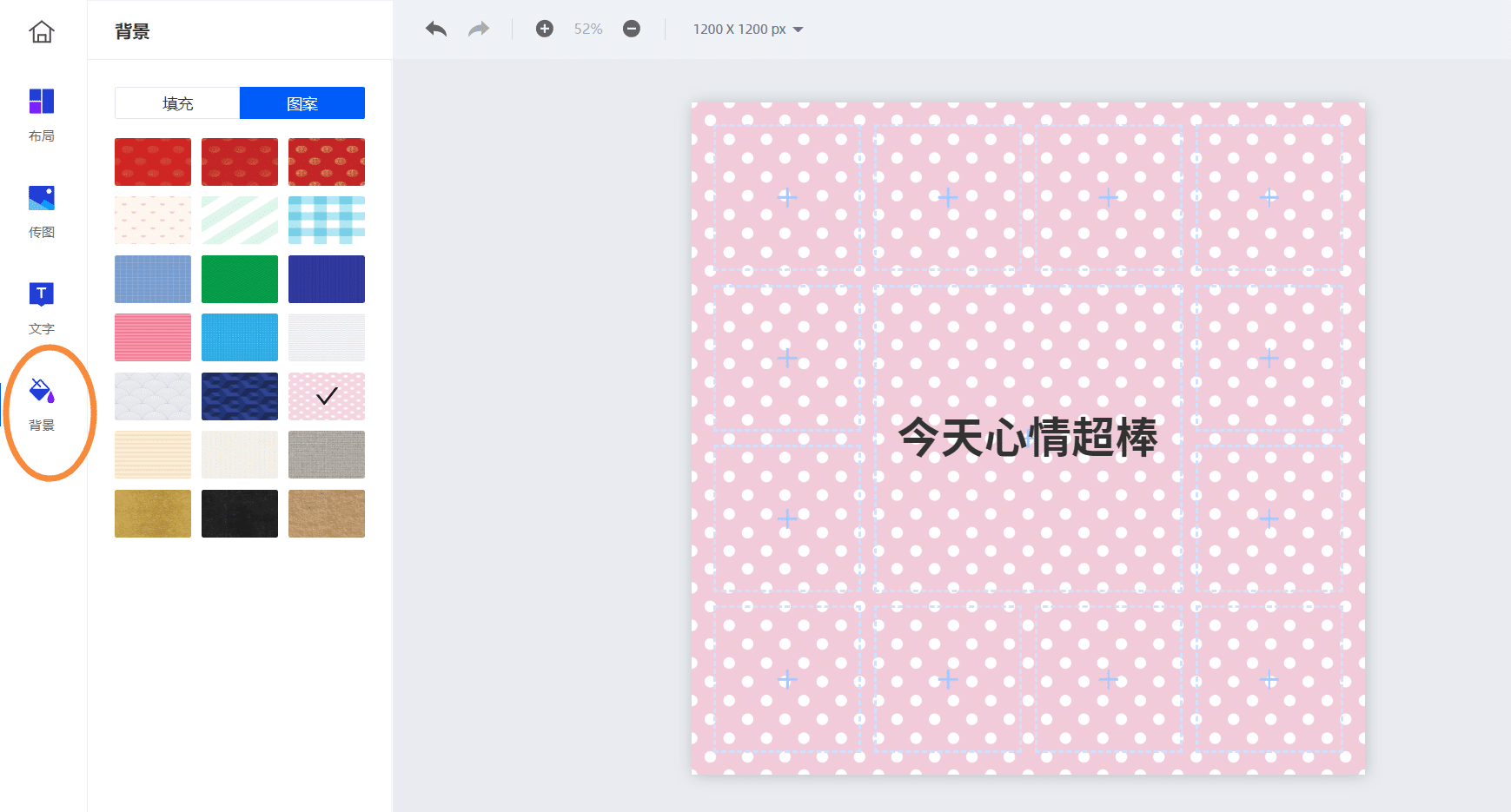Select the denim blue texture pattern
1511x812 pixels.
click(153, 279)
